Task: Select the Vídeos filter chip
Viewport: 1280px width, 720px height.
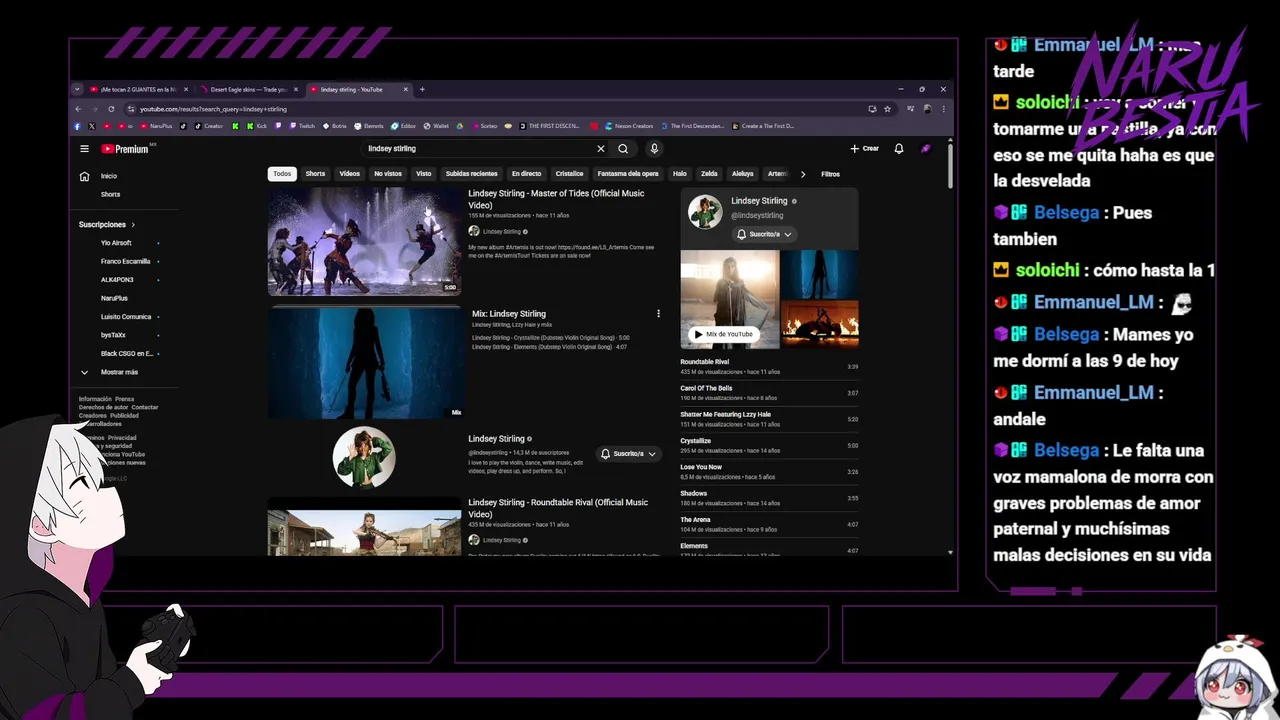Action: pyautogui.click(x=349, y=174)
